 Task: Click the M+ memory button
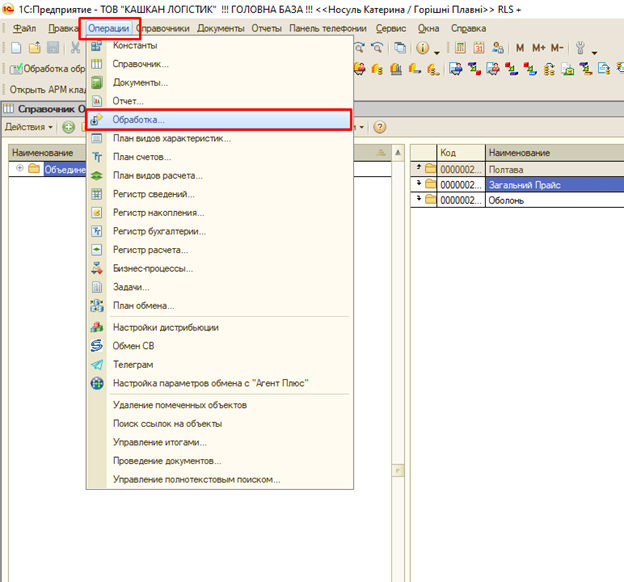click(x=538, y=48)
